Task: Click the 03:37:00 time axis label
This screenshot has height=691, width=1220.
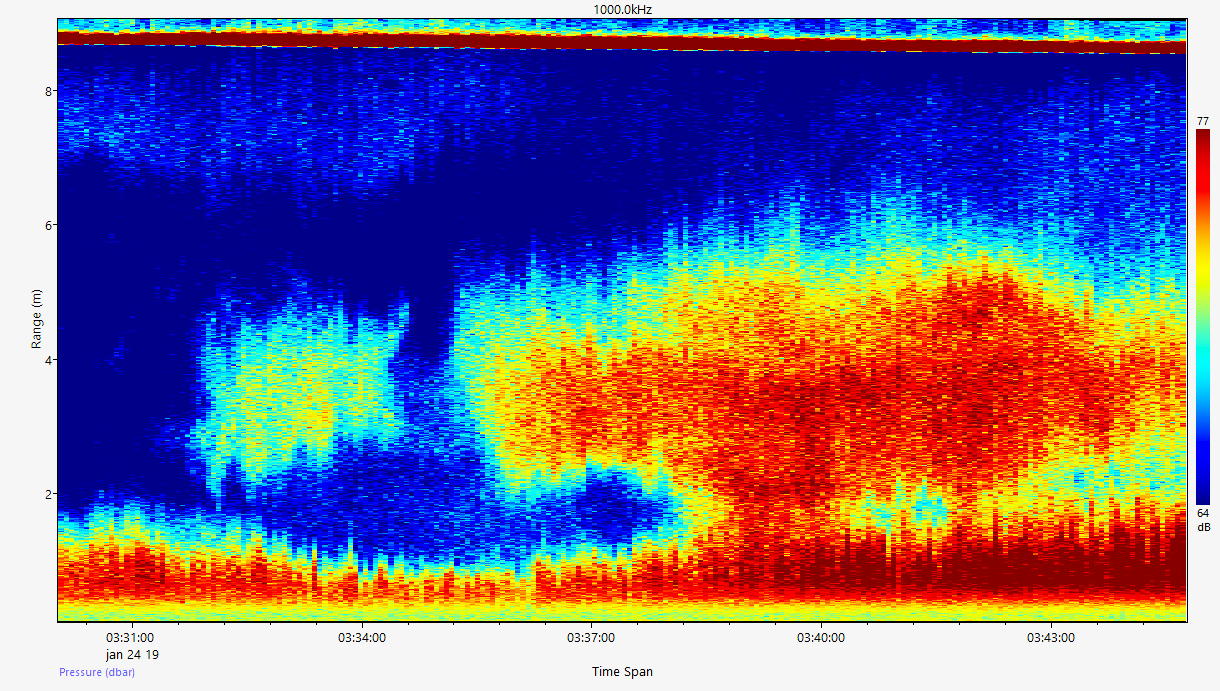Action: click(x=591, y=638)
